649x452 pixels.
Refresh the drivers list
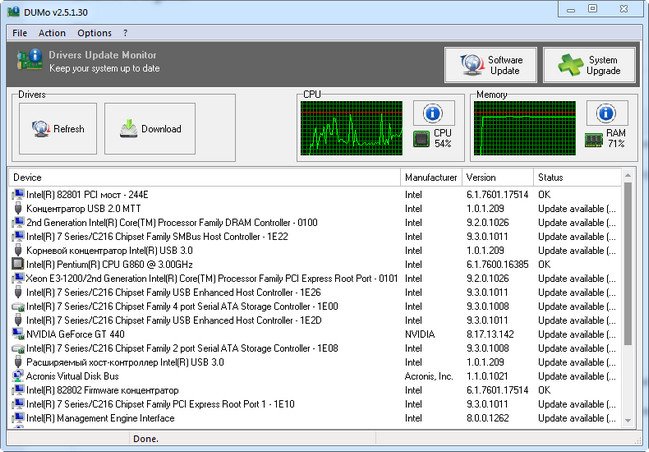tap(58, 129)
